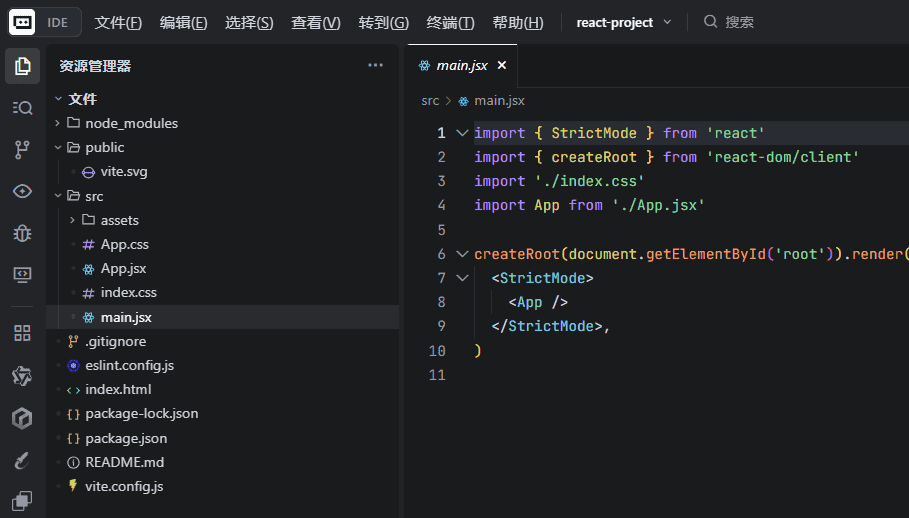The width and height of the screenshot is (909, 518).
Task: Click the index.html brackets icon
Action: pyautogui.click(x=73, y=390)
